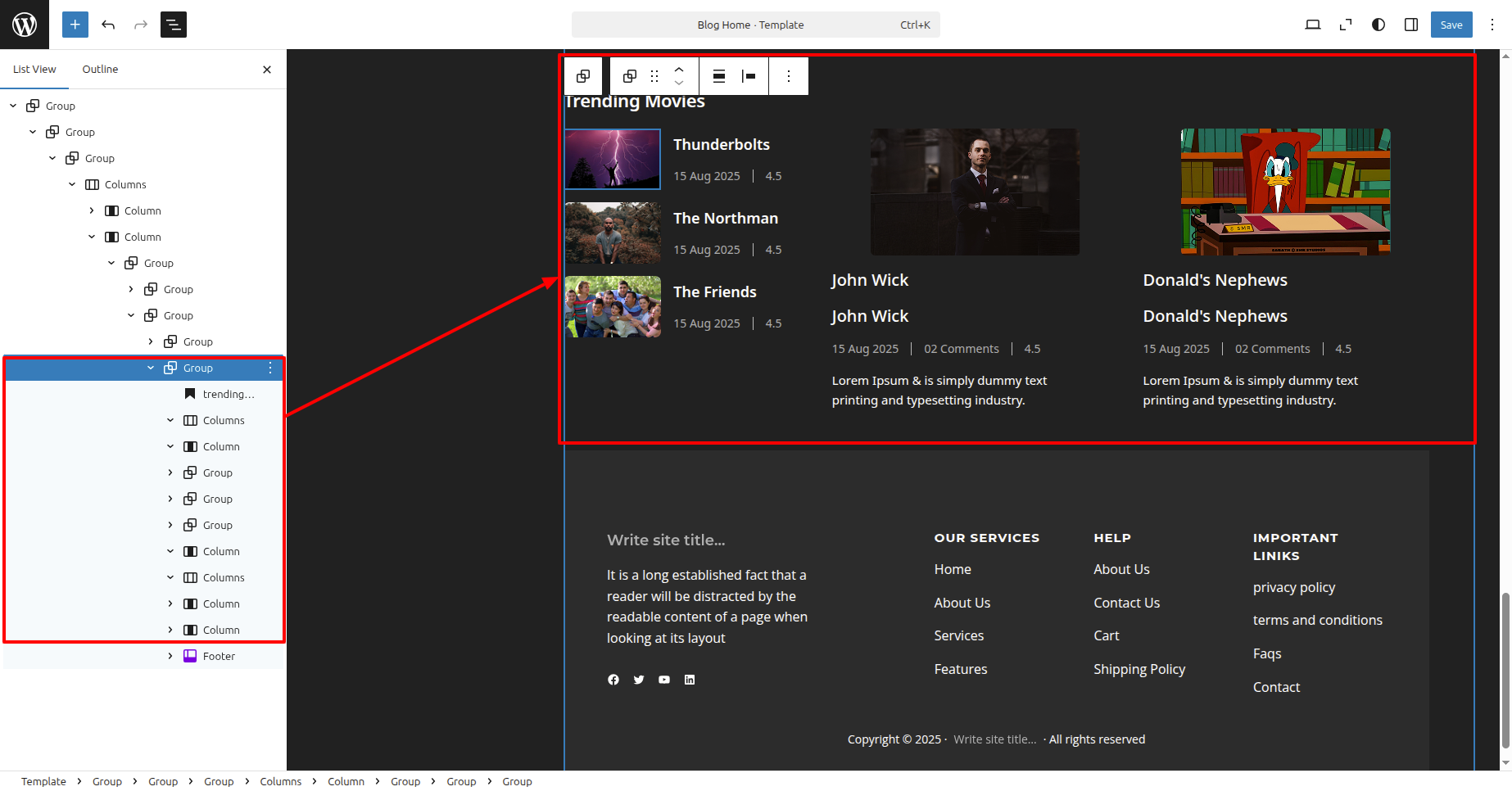Viewport: 1512px width, 791px height.
Task: Open the device preview (View) icon
Action: coord(1312,25)
